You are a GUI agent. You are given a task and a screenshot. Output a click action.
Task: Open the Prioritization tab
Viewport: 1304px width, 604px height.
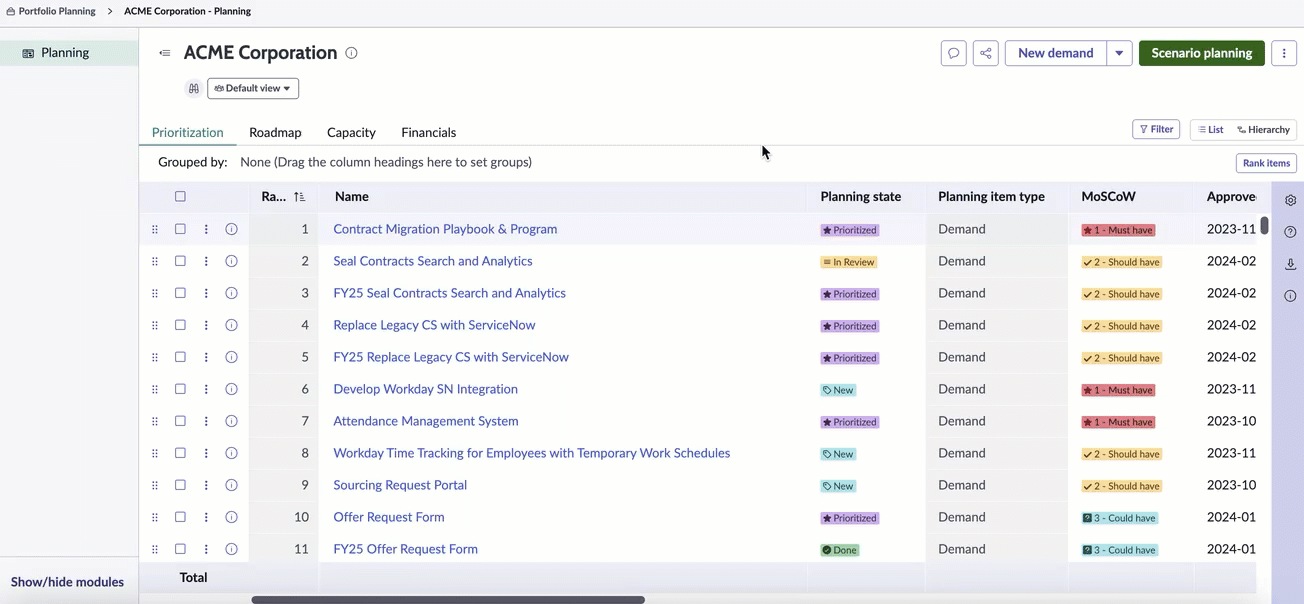click(188, 132)
